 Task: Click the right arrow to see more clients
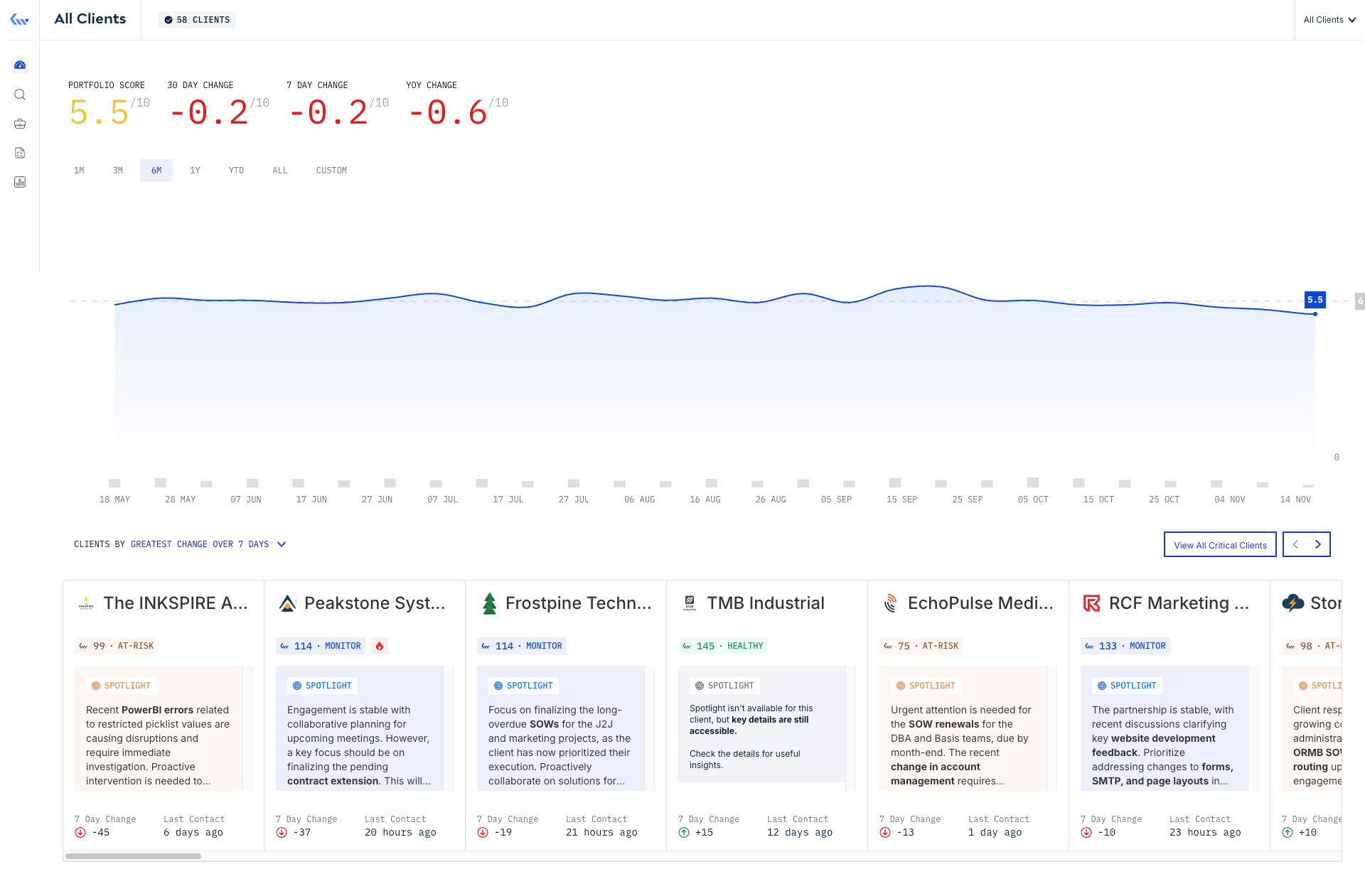point(1318,544)
